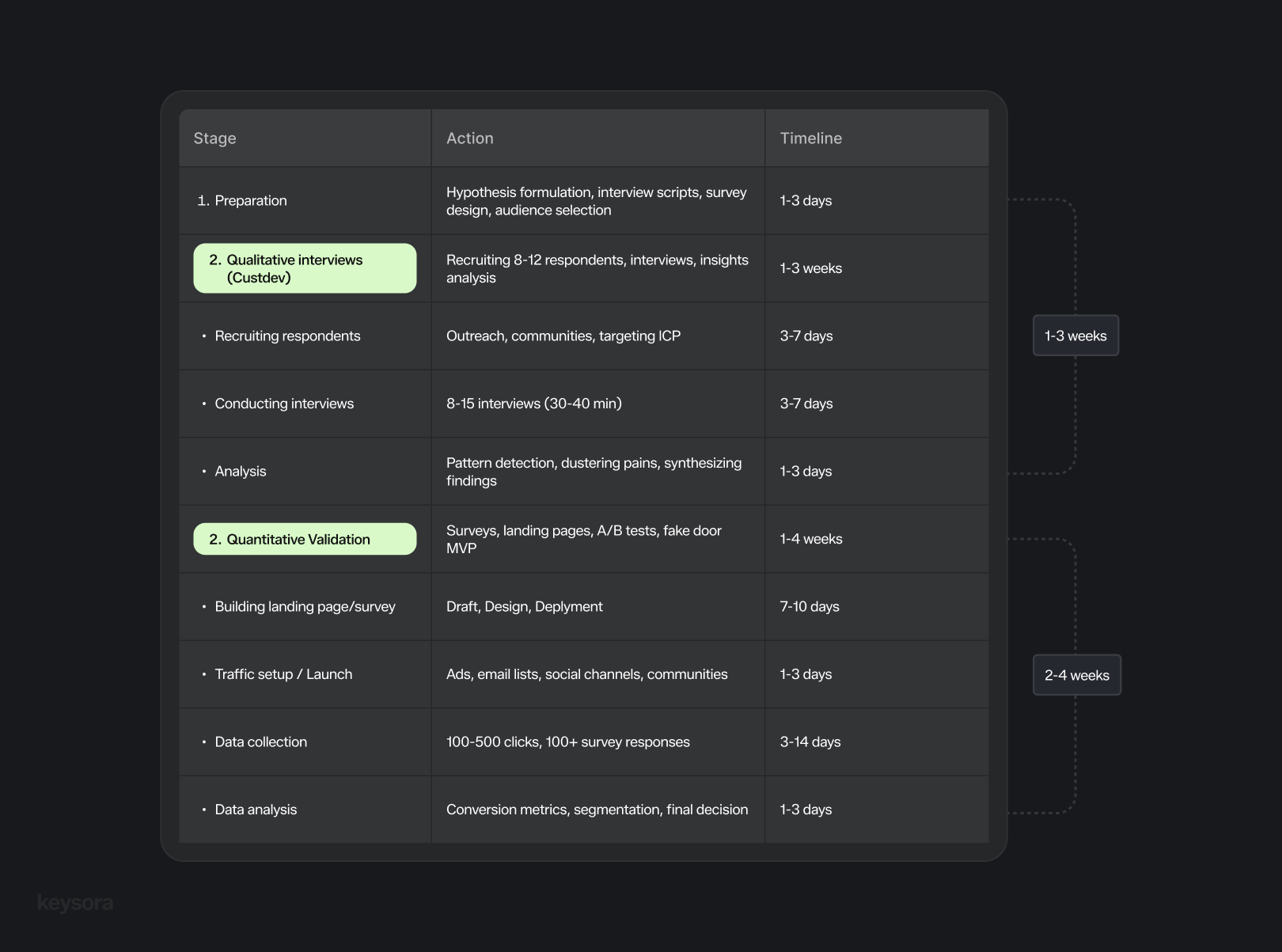Select the 1-3 weeks badge on the right
This screenshot has height=952, width=1282.
(x=1075, y=336)
